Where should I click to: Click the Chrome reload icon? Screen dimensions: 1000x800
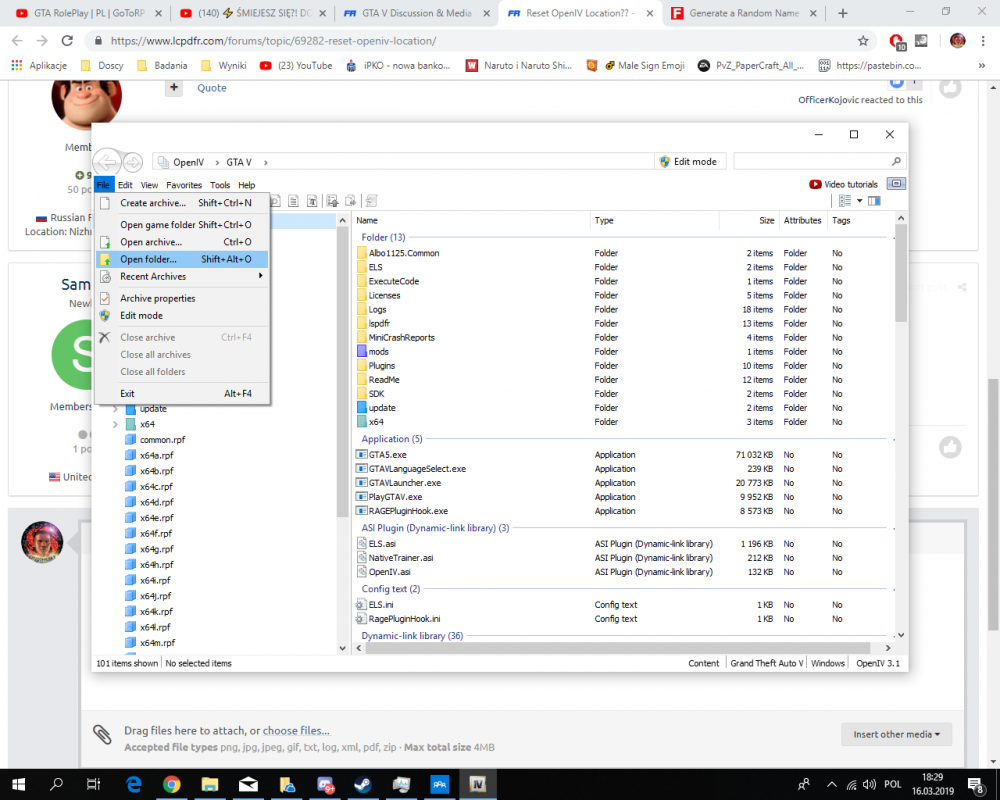tap(67, 41)
